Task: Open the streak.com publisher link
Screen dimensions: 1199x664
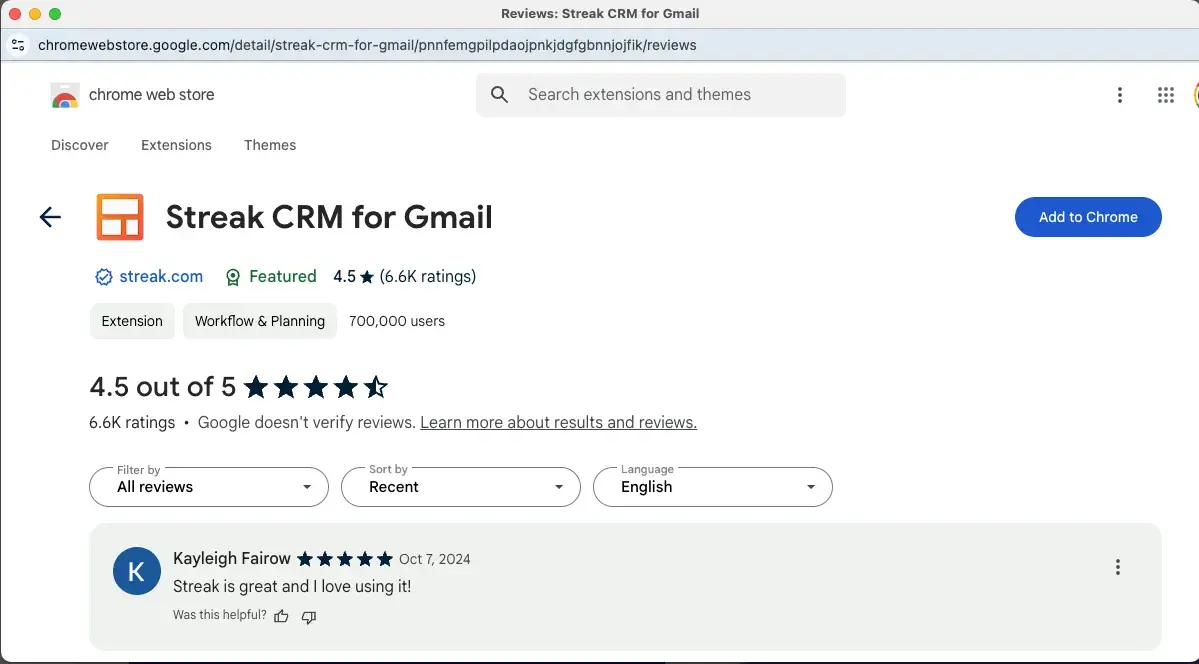Action: 161,277
